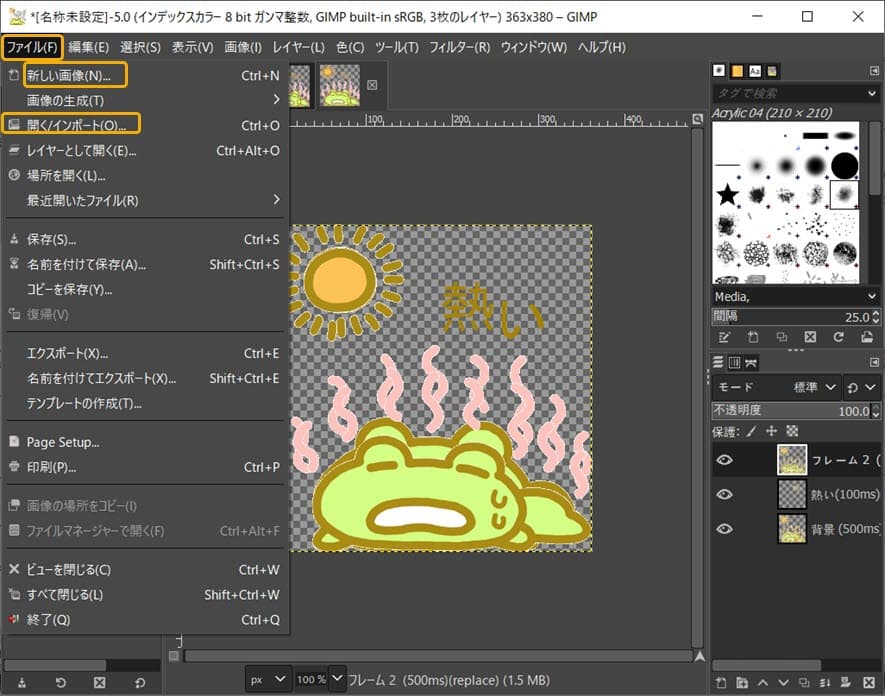Open the Brushes tab in the top dock

tap(719, 71)
